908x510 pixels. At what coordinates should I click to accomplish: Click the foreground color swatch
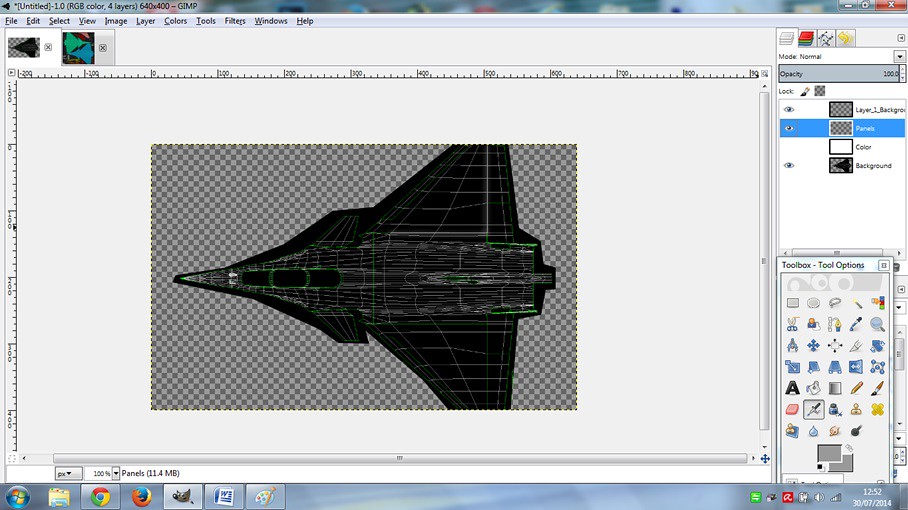[x=829, y=453]
